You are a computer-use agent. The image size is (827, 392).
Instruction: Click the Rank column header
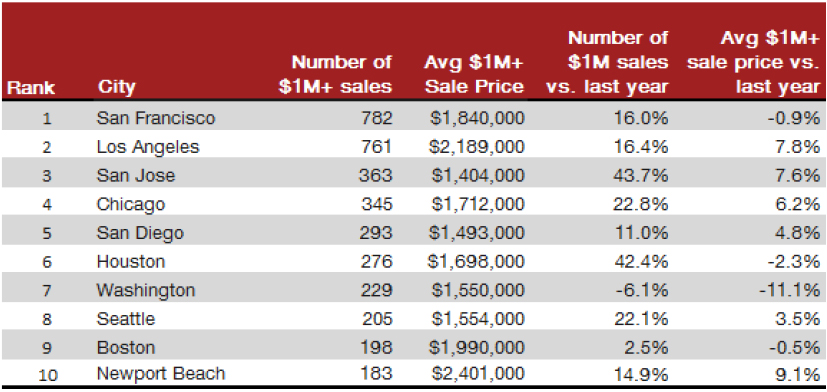[x=31, y=88]
